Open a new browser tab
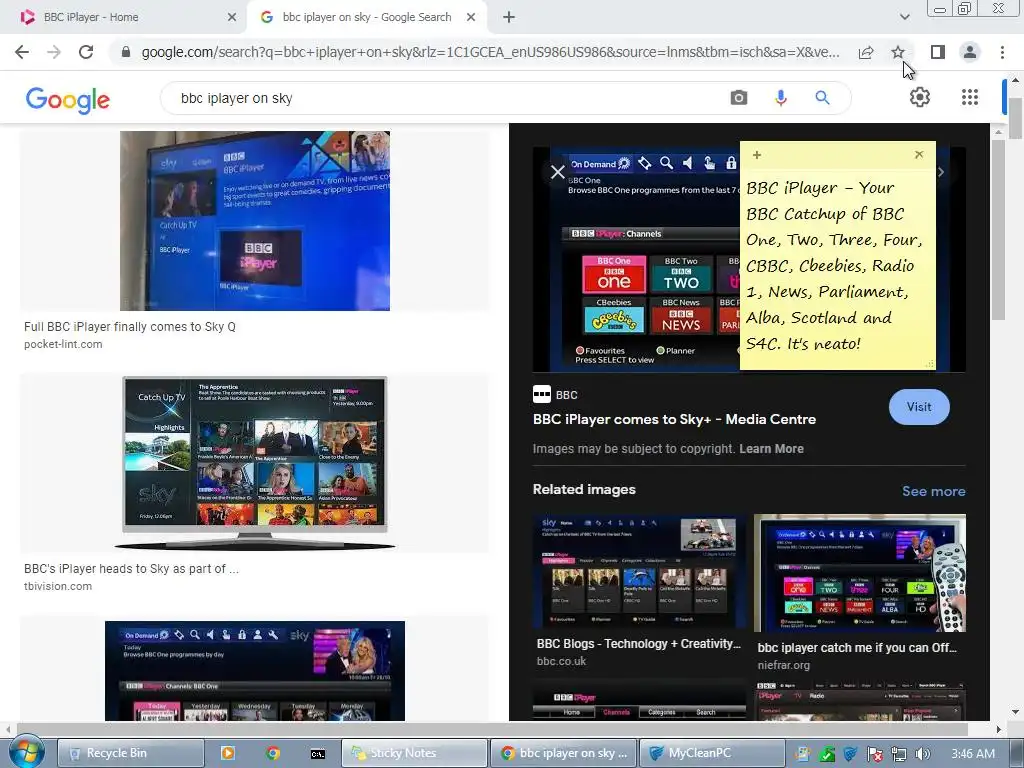The height and width of the screenshot is (768, 1024). click(509, 18)
